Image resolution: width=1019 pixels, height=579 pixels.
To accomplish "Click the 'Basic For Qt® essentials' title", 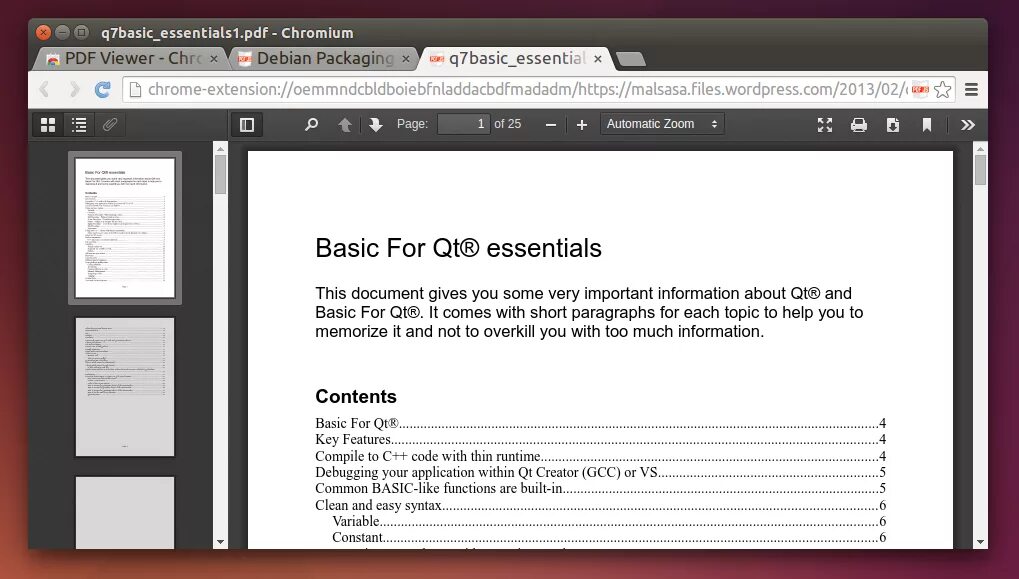I will (458, 248).
